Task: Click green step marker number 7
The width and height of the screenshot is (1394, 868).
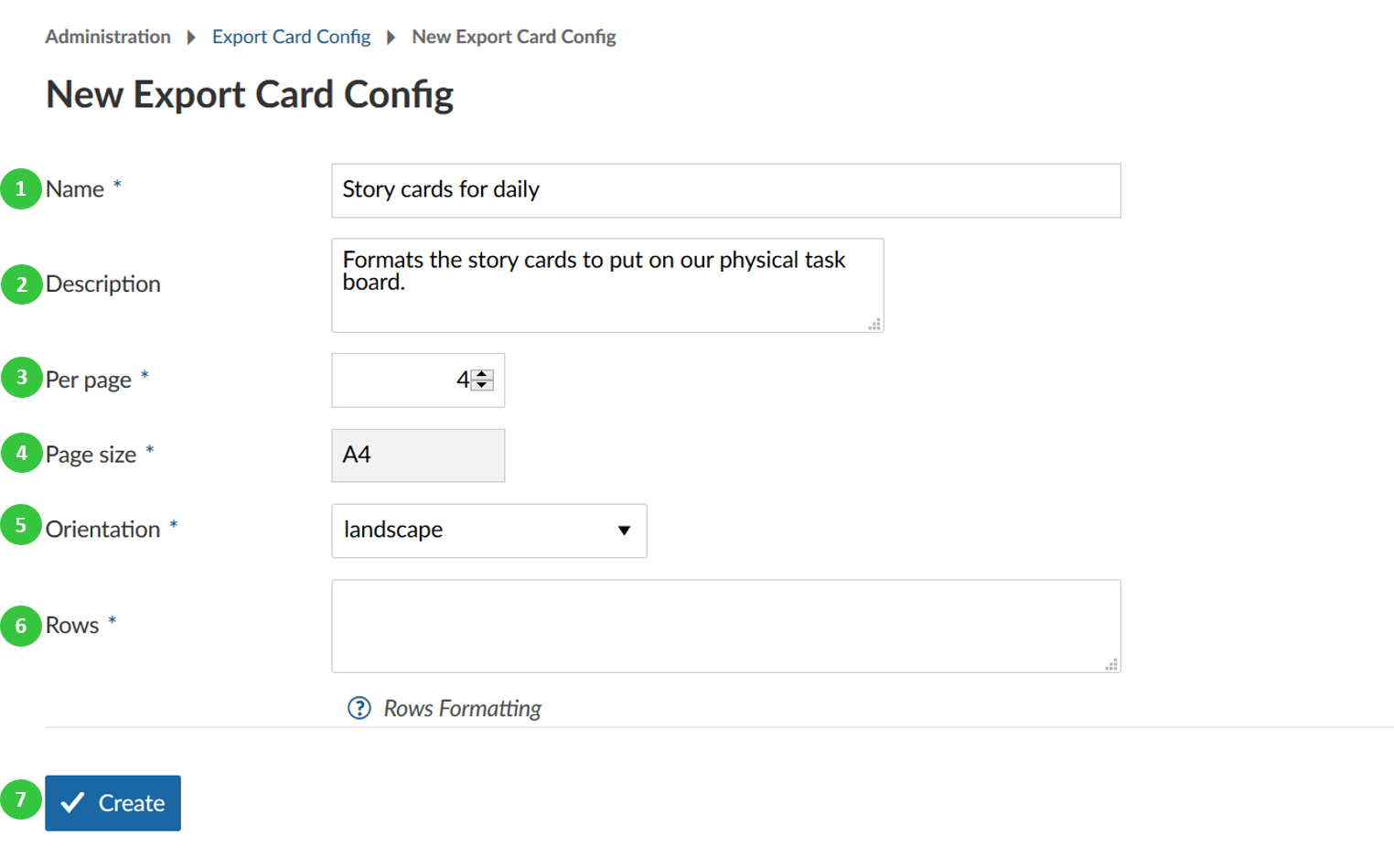Action: [x=21, y=800]
